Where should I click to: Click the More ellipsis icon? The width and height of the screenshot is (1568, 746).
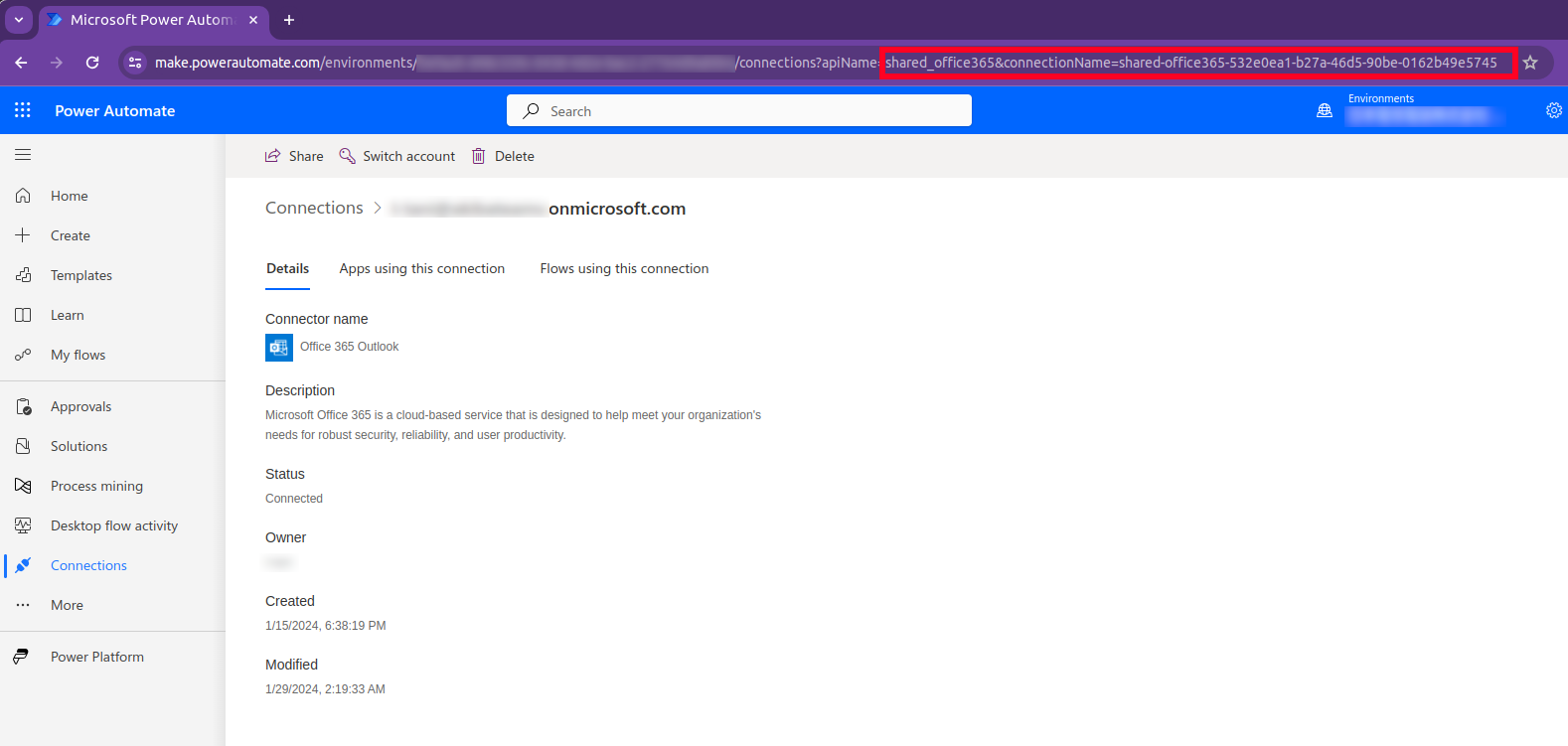(23, 605)
